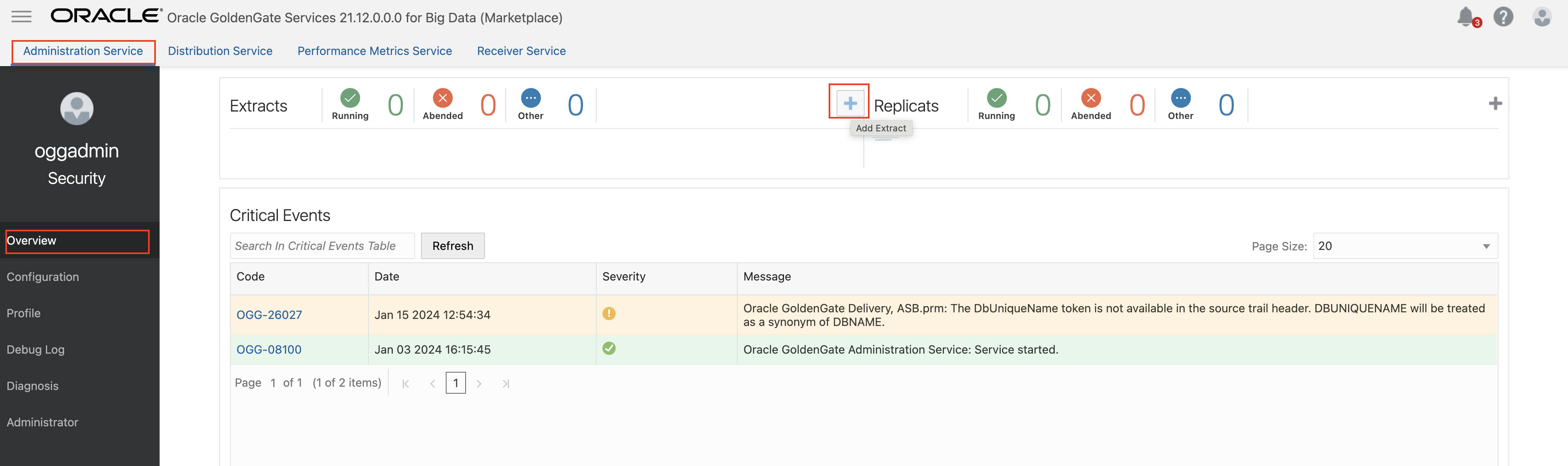
Task: Click the oggadmin profile avatar in sidebar
Action: [x=76, y=109]
